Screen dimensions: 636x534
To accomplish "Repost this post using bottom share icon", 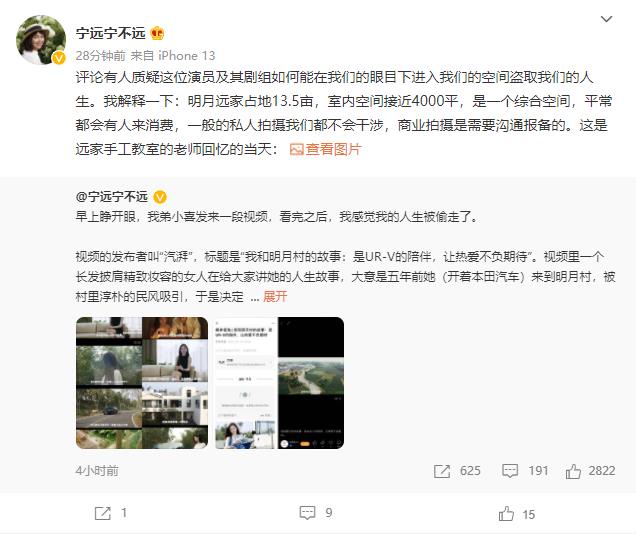I will pyautogui.click(x=102, y=513).
